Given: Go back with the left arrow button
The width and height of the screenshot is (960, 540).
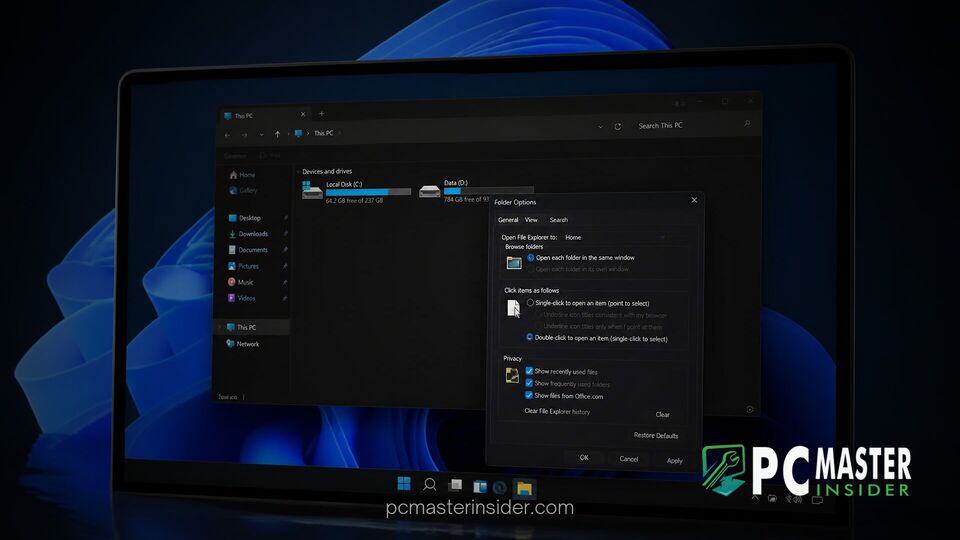Looking at the screenshot, I should [x=228, y=135].
